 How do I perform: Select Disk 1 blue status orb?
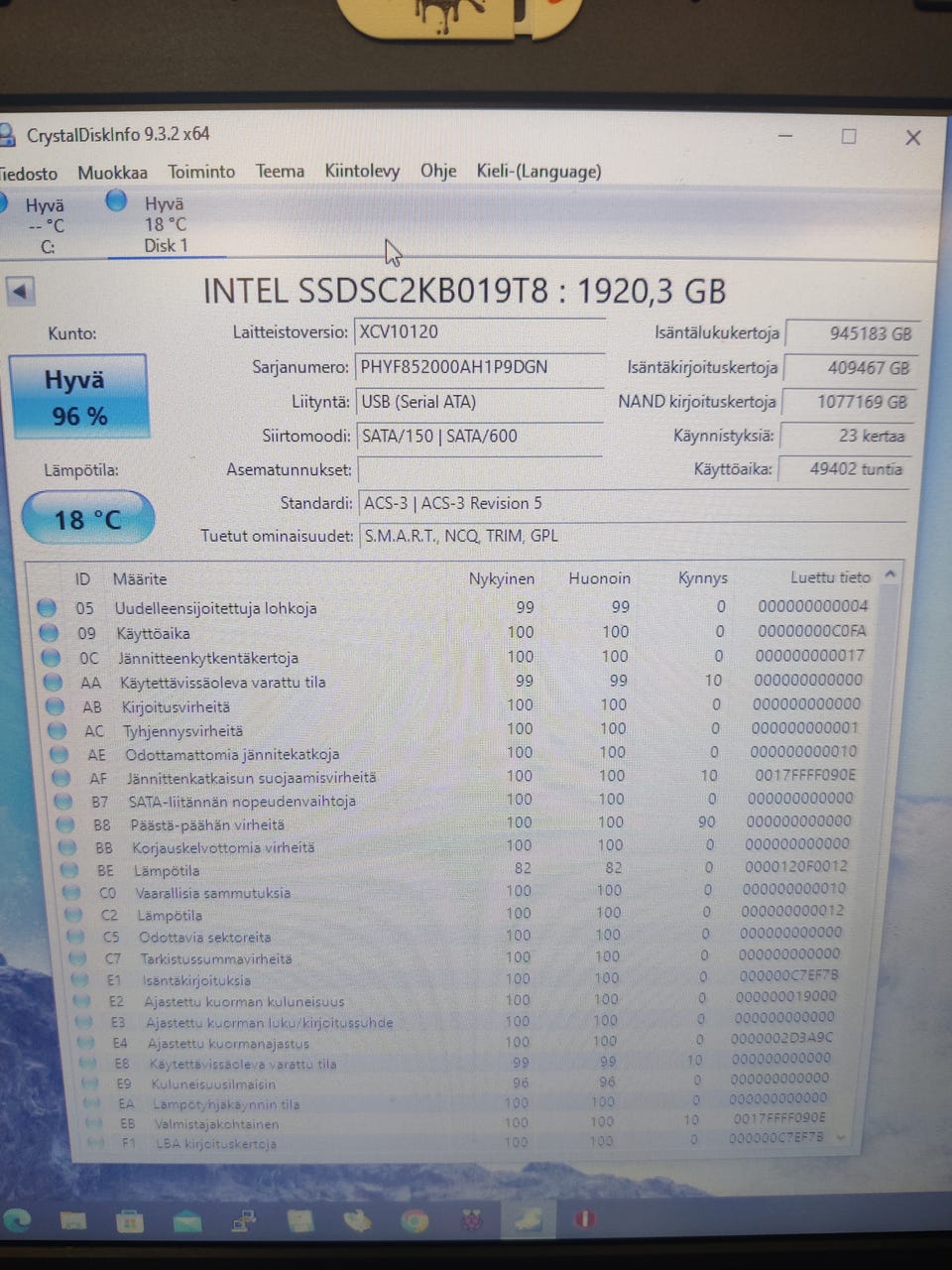117,200
